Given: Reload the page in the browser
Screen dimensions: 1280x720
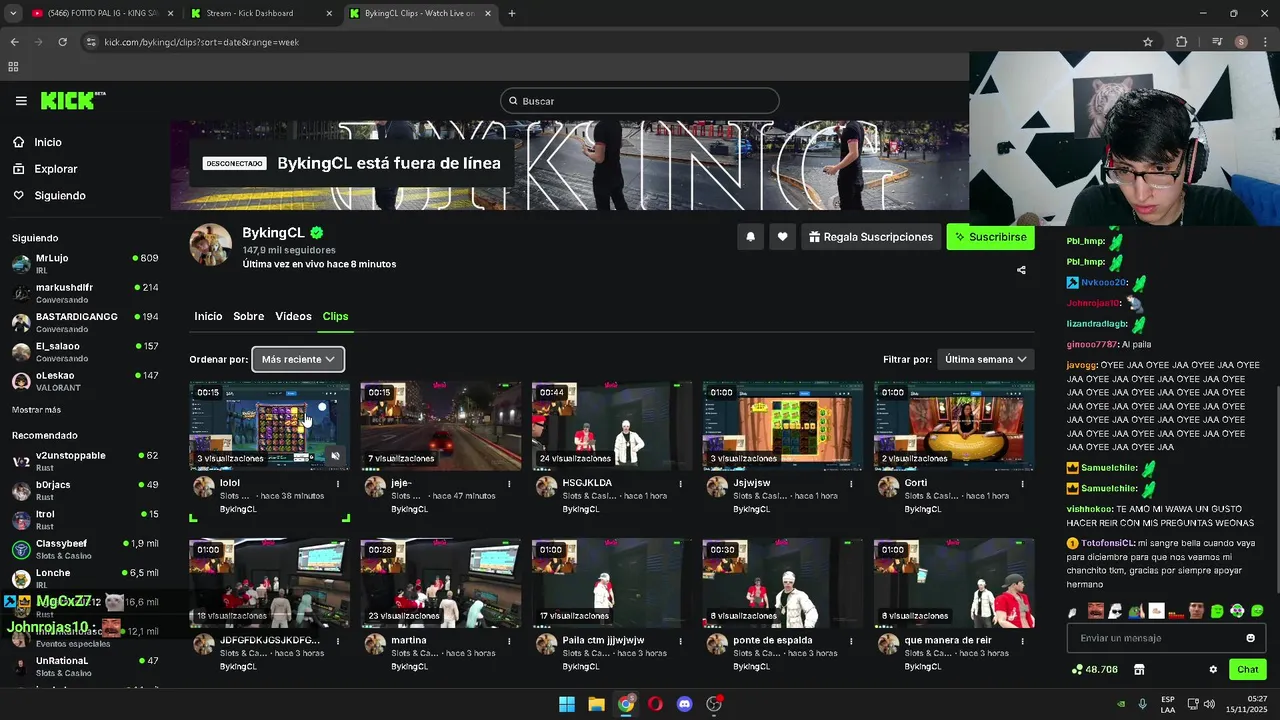Looking at the screenshot, I should point(62,42).
